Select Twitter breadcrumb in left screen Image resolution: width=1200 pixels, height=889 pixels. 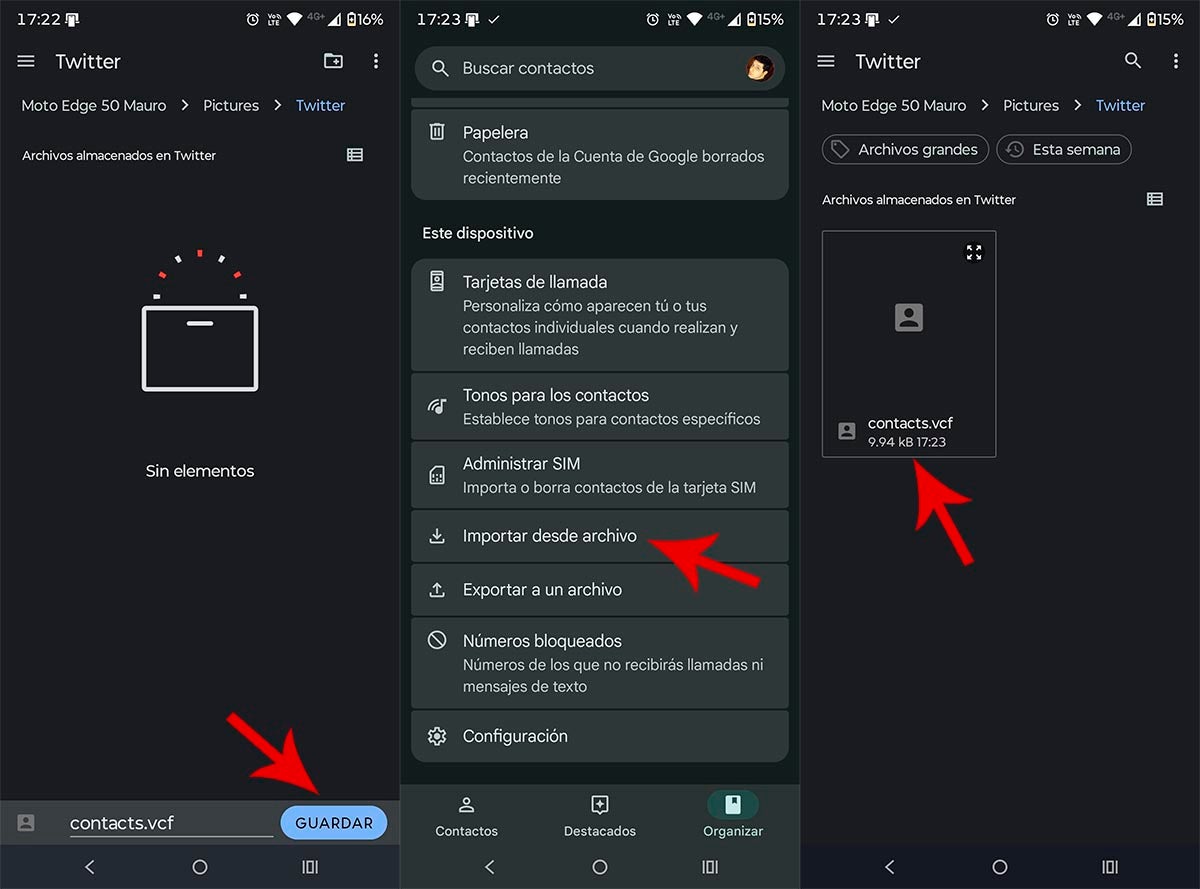(320, 105)
